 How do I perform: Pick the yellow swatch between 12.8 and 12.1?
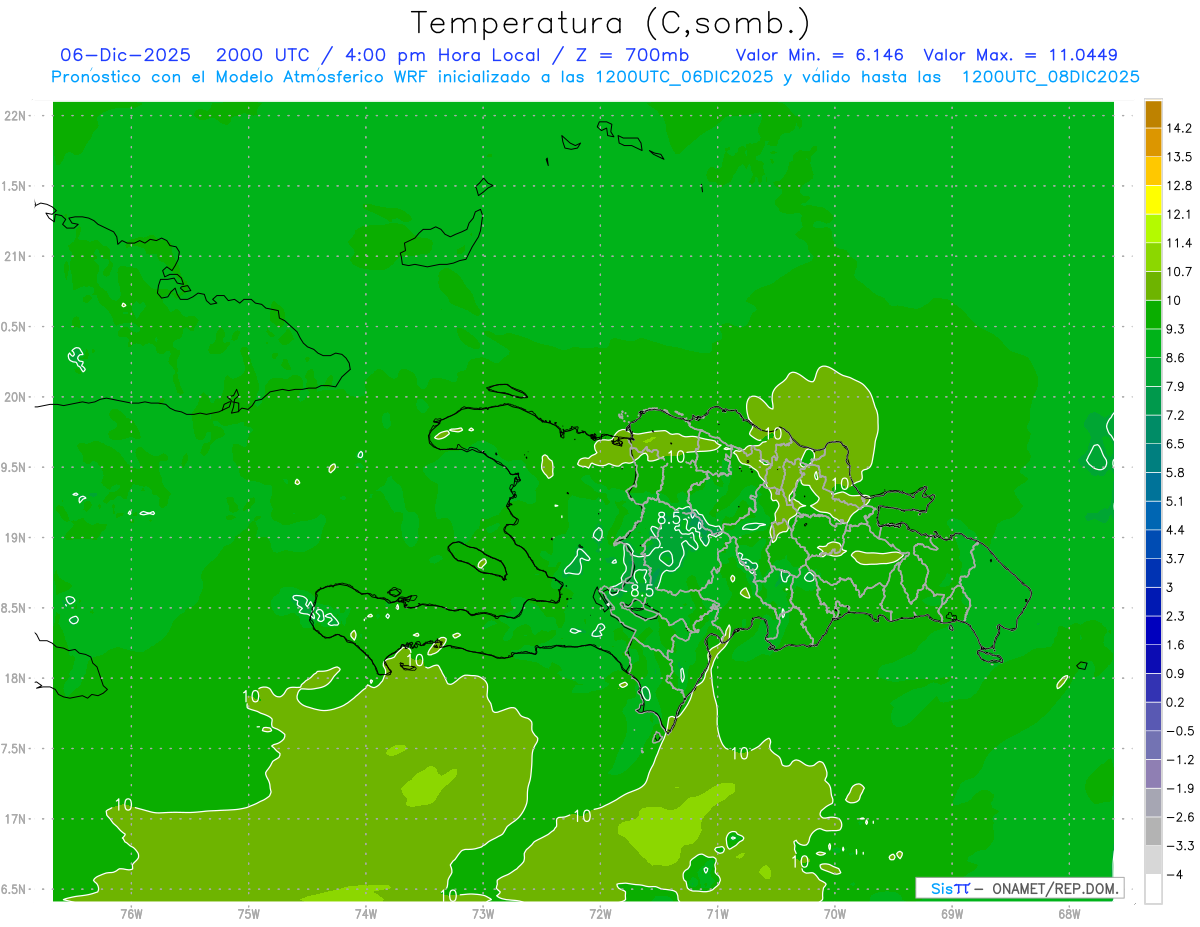(x=1153, y=199)
